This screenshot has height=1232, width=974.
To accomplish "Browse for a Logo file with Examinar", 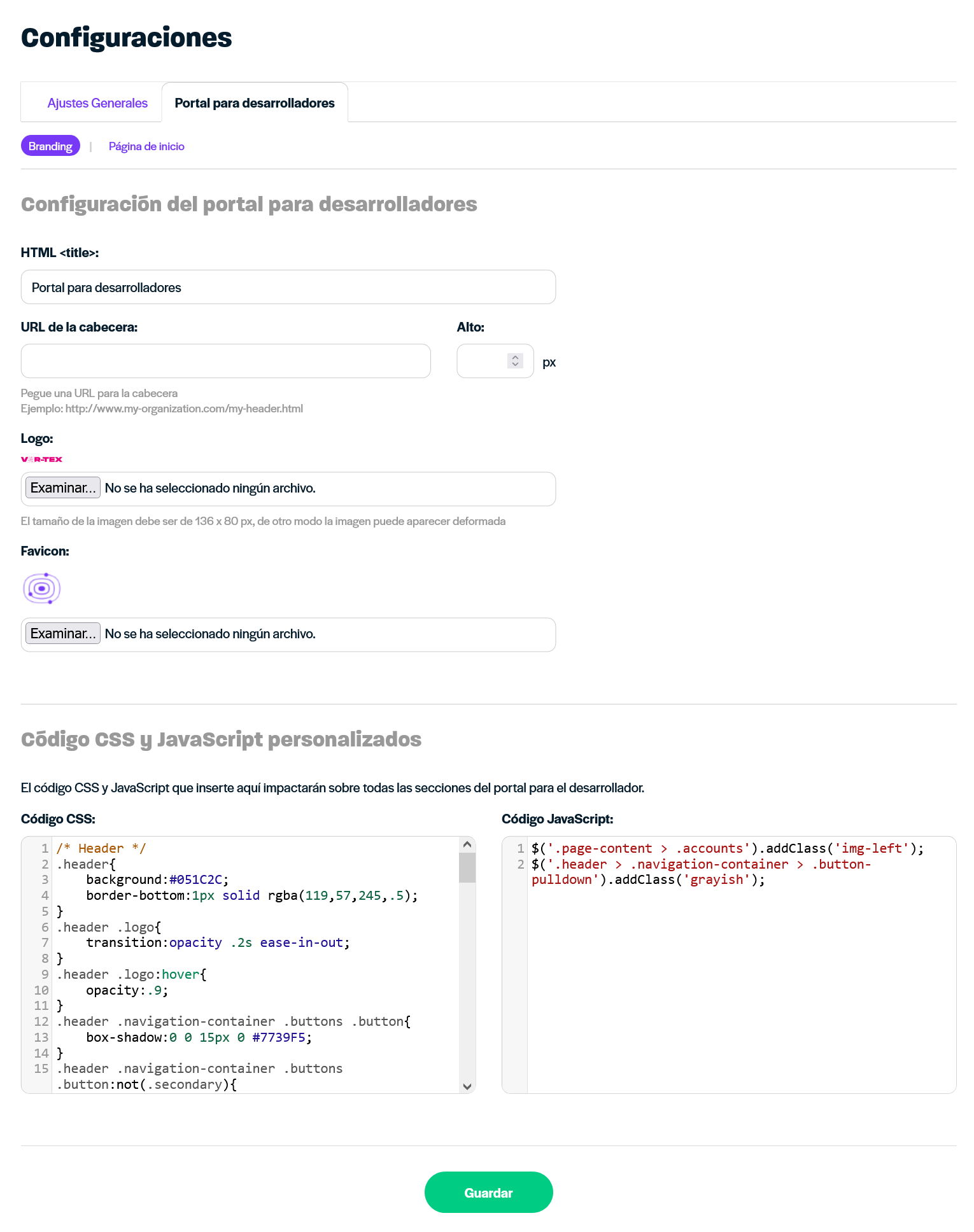I will [x=63, y=488].
